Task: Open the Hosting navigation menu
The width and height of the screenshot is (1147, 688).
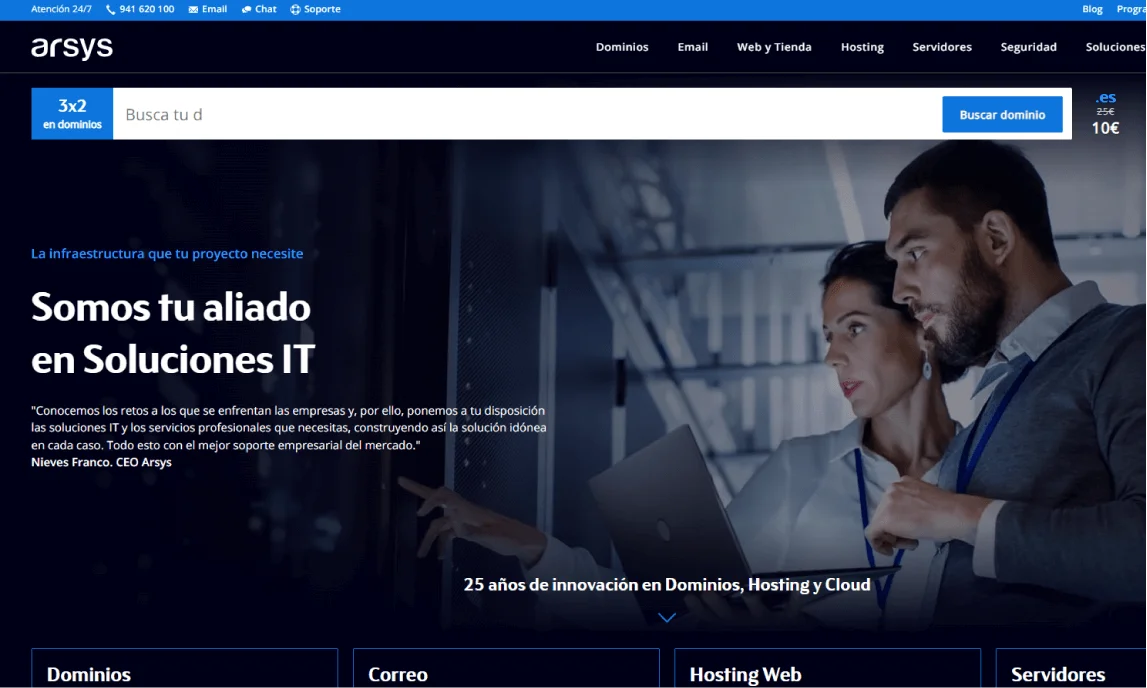Action: coord(862,47)
